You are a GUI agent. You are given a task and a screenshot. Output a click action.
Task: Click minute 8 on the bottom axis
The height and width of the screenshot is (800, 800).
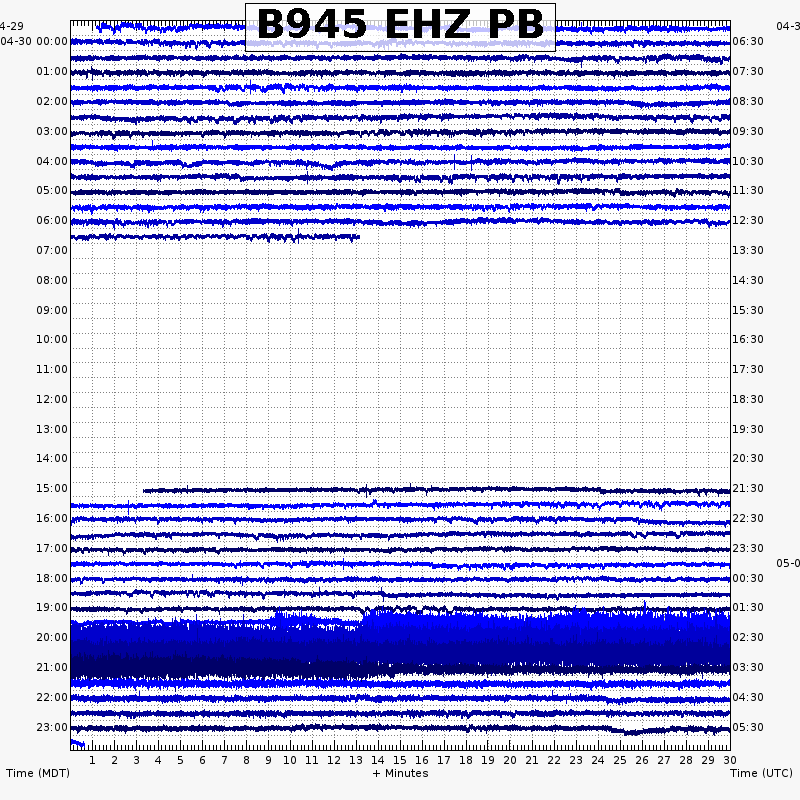coord(246,760)
